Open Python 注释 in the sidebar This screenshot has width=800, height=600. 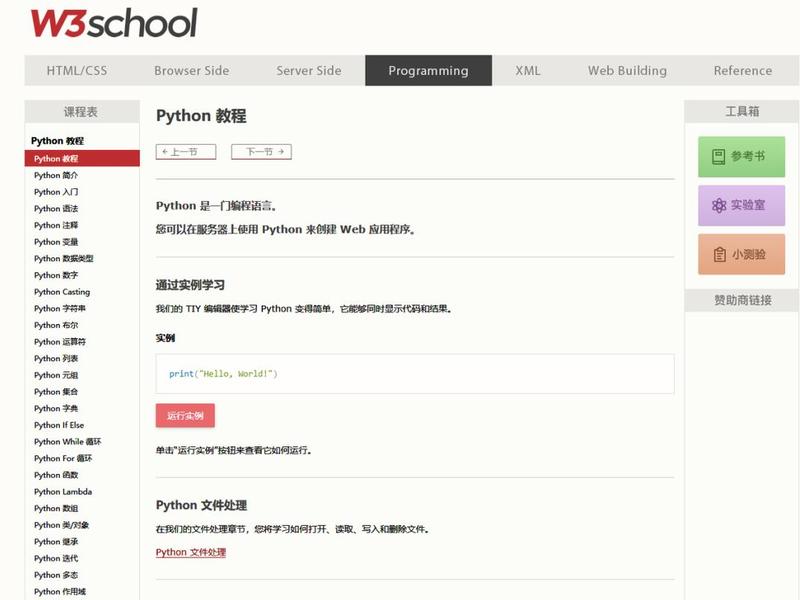coord(56,225)
